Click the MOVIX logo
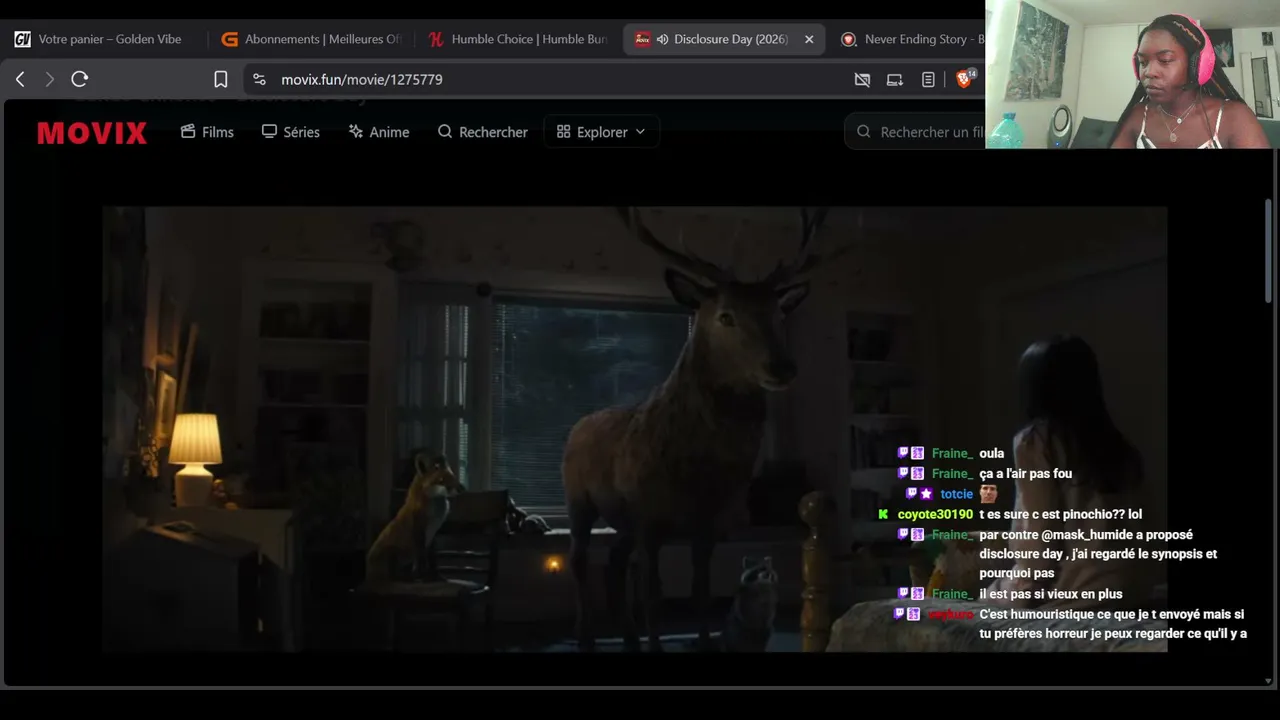Image resolution: width=1280 pixels, height=720 pixels. (92, 132)
